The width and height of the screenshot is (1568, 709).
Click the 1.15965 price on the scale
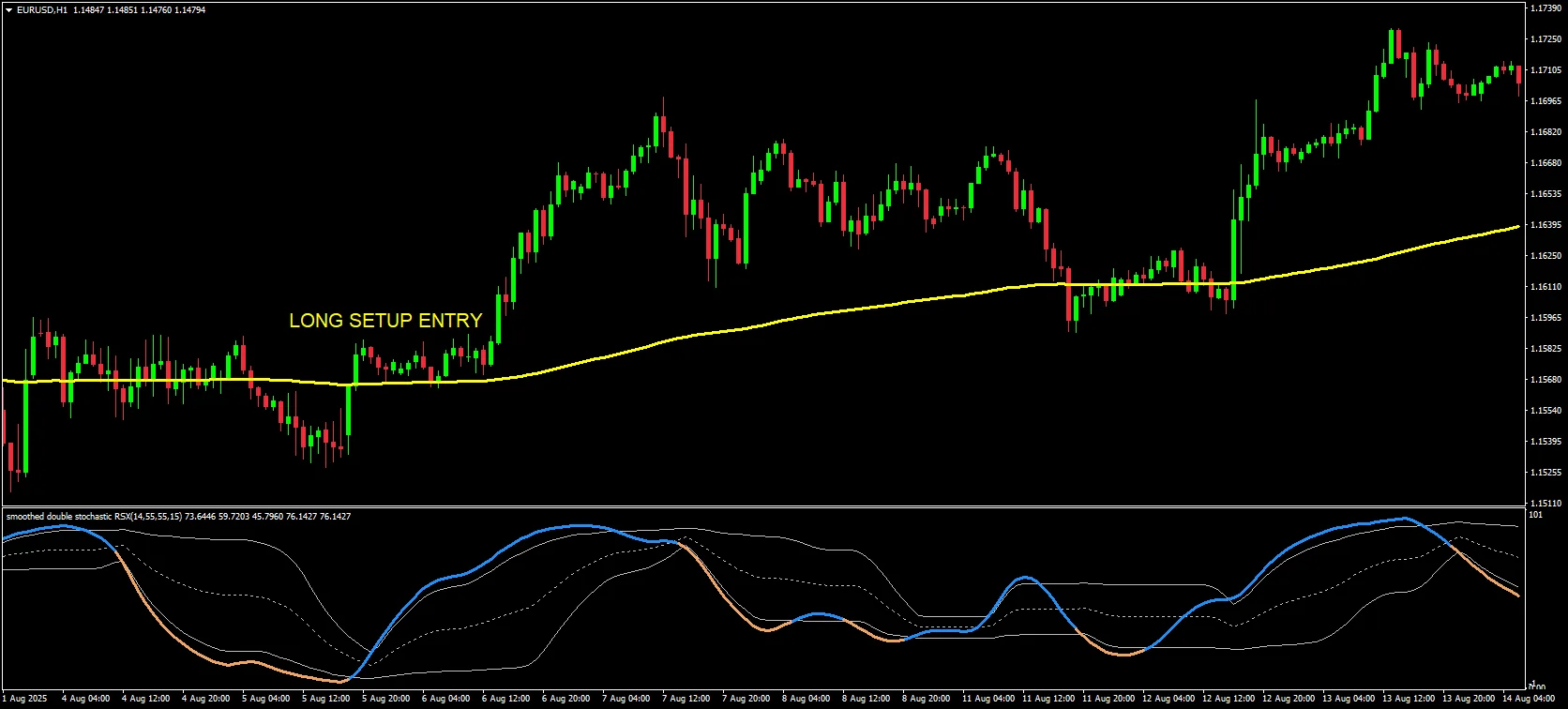(1545, 318)
